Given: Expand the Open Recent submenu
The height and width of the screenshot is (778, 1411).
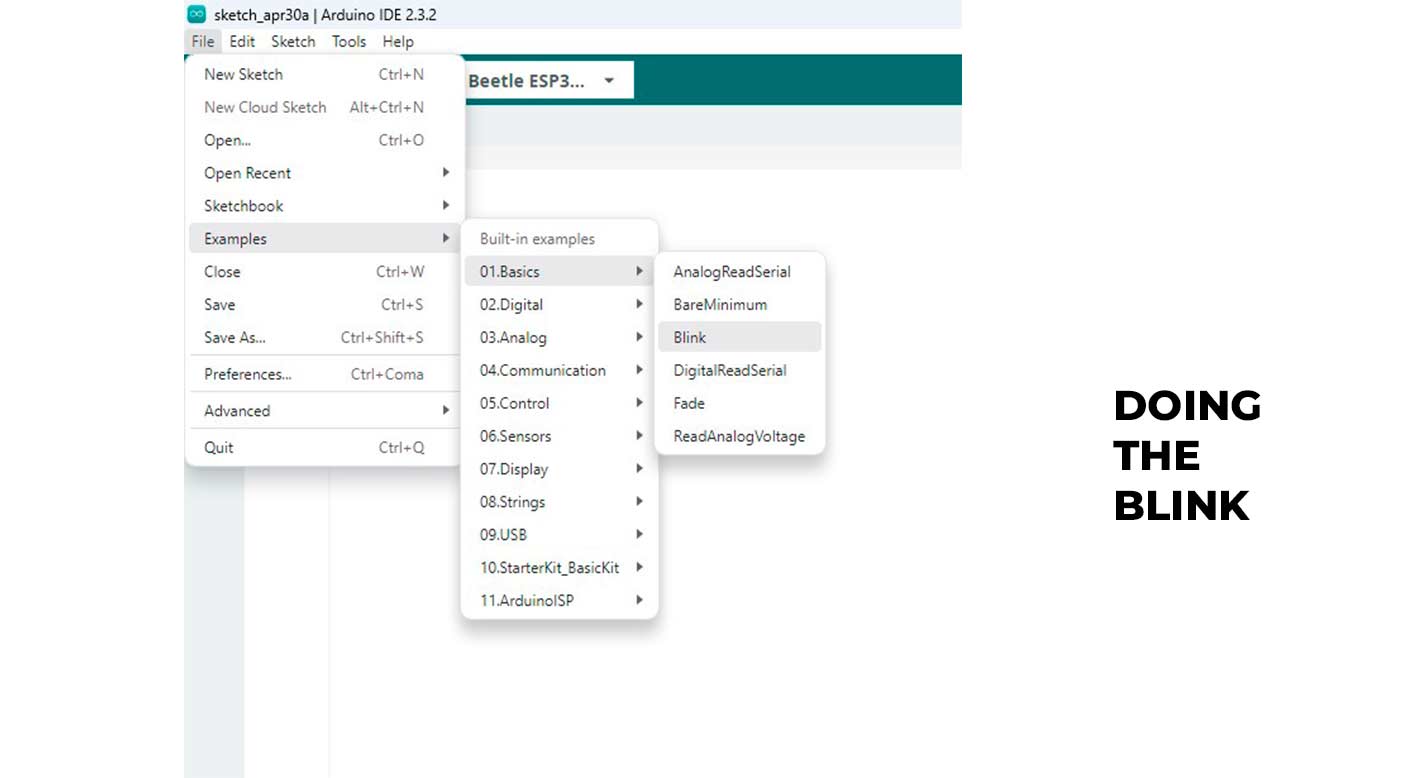Looking at the screenshot, I should tap(325, 173).
